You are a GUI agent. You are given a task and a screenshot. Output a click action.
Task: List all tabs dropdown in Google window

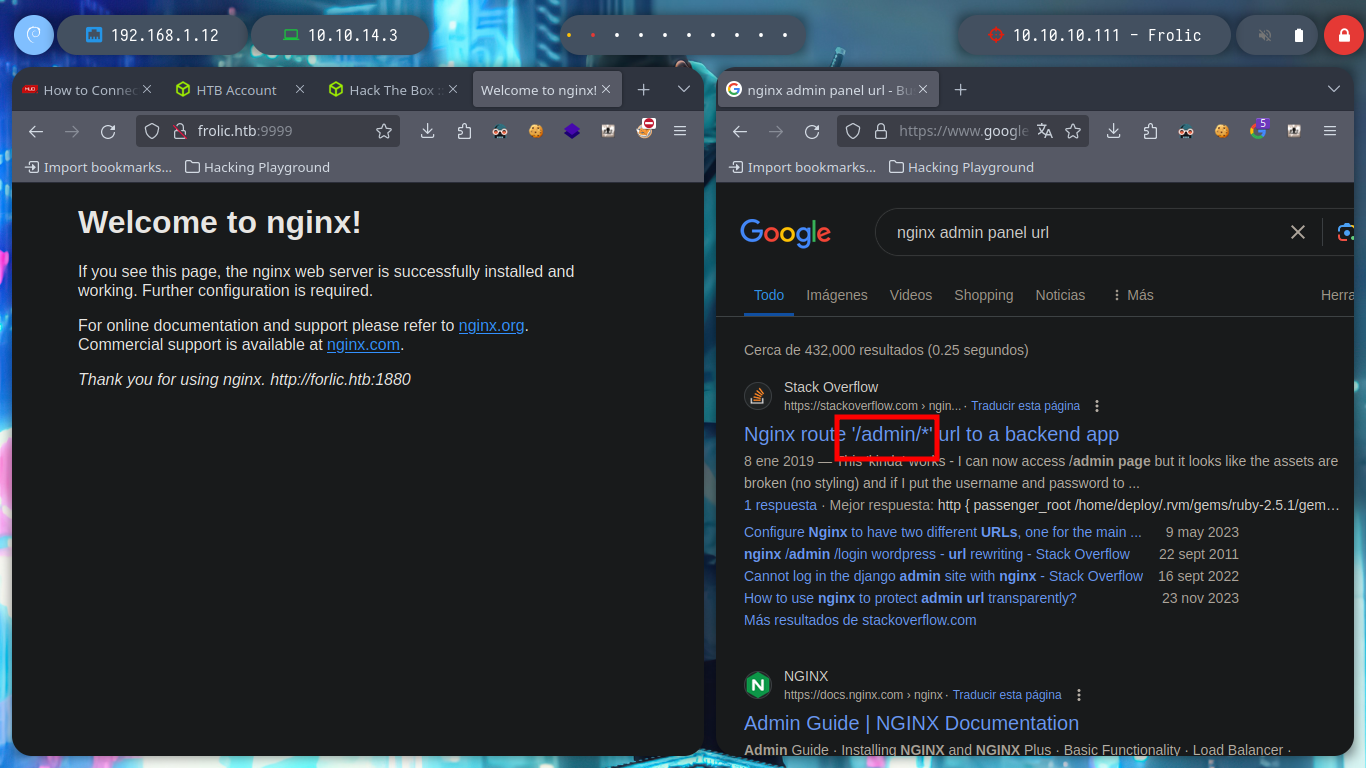1334,90
